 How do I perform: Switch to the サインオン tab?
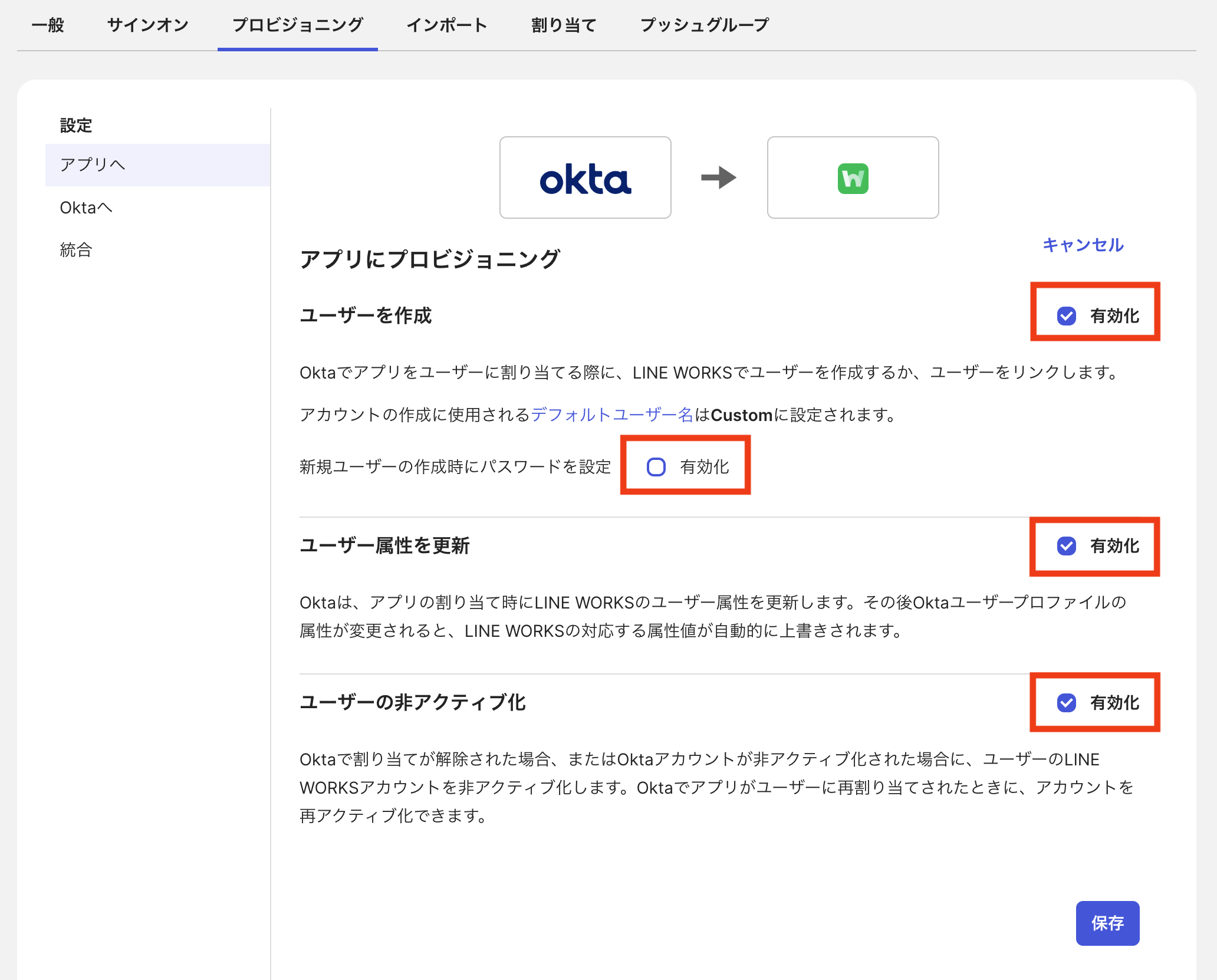[148, 25]
